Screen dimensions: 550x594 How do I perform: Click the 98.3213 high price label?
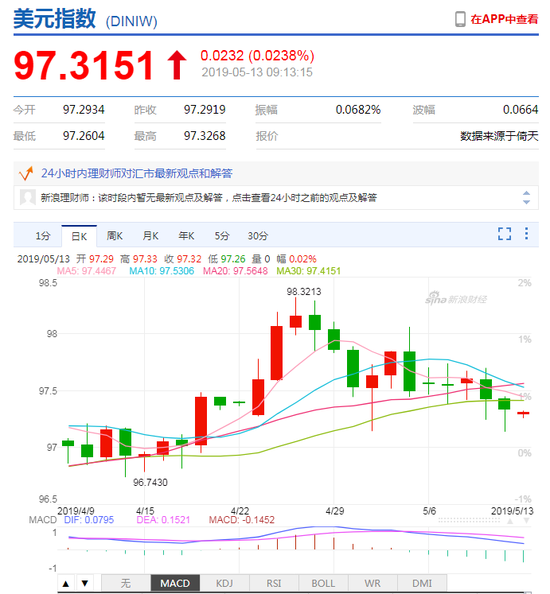303,292
